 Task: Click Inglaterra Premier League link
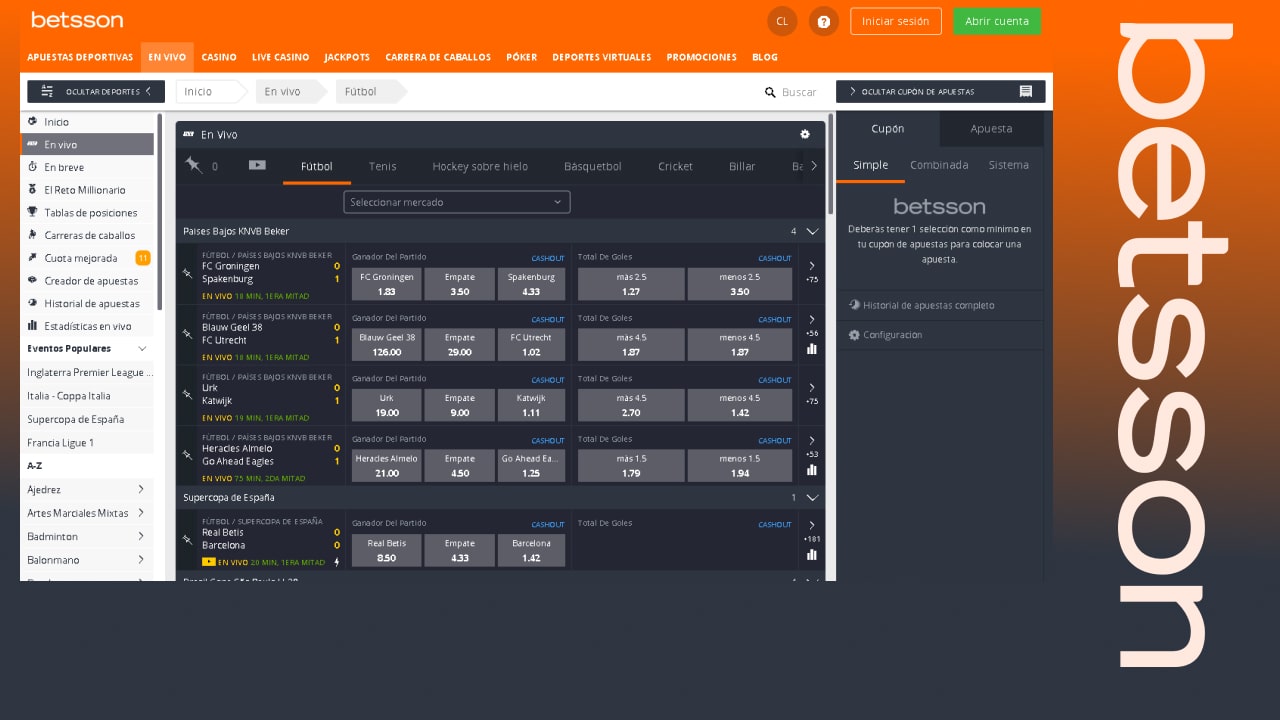pos(88,372)
